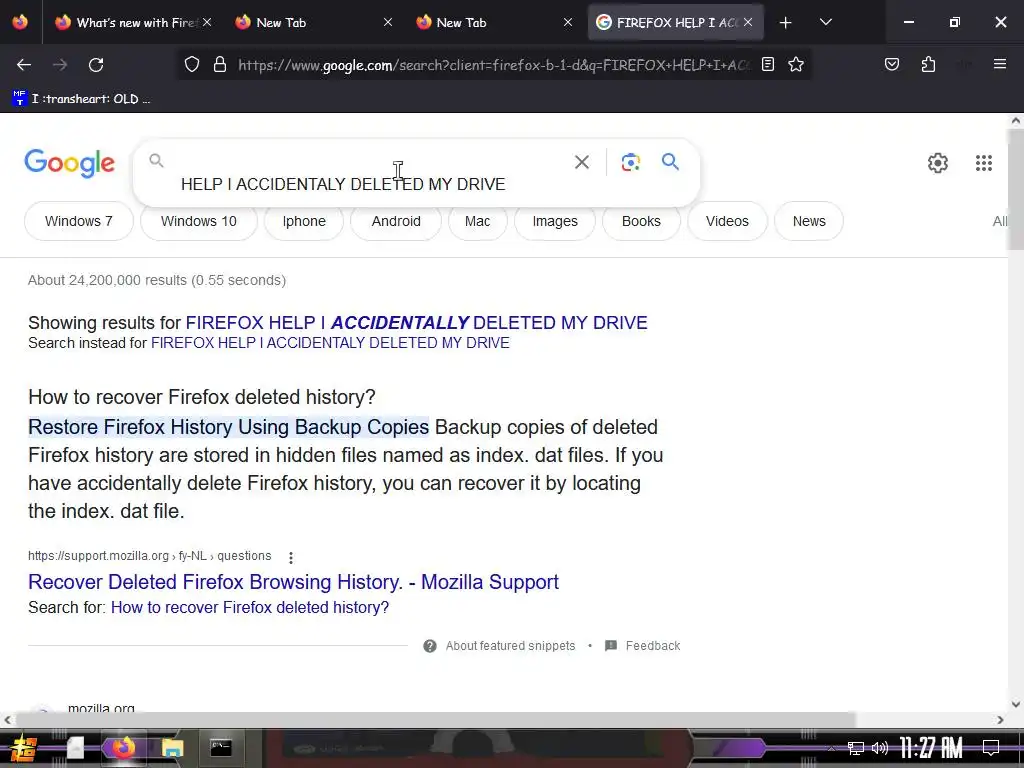Screen dimensions: 1024x768
Task: Bookmark this page with star icon
Action: [x=795, y=65]
